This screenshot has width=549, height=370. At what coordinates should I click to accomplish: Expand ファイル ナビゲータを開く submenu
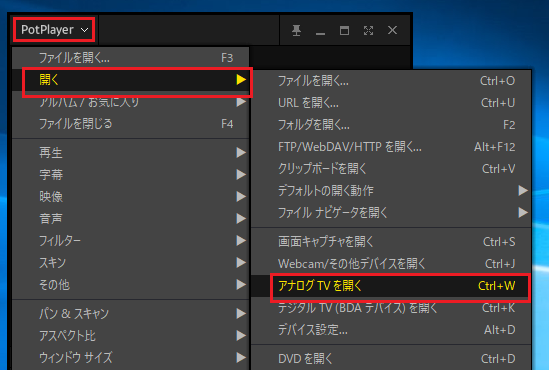point(391,212)
